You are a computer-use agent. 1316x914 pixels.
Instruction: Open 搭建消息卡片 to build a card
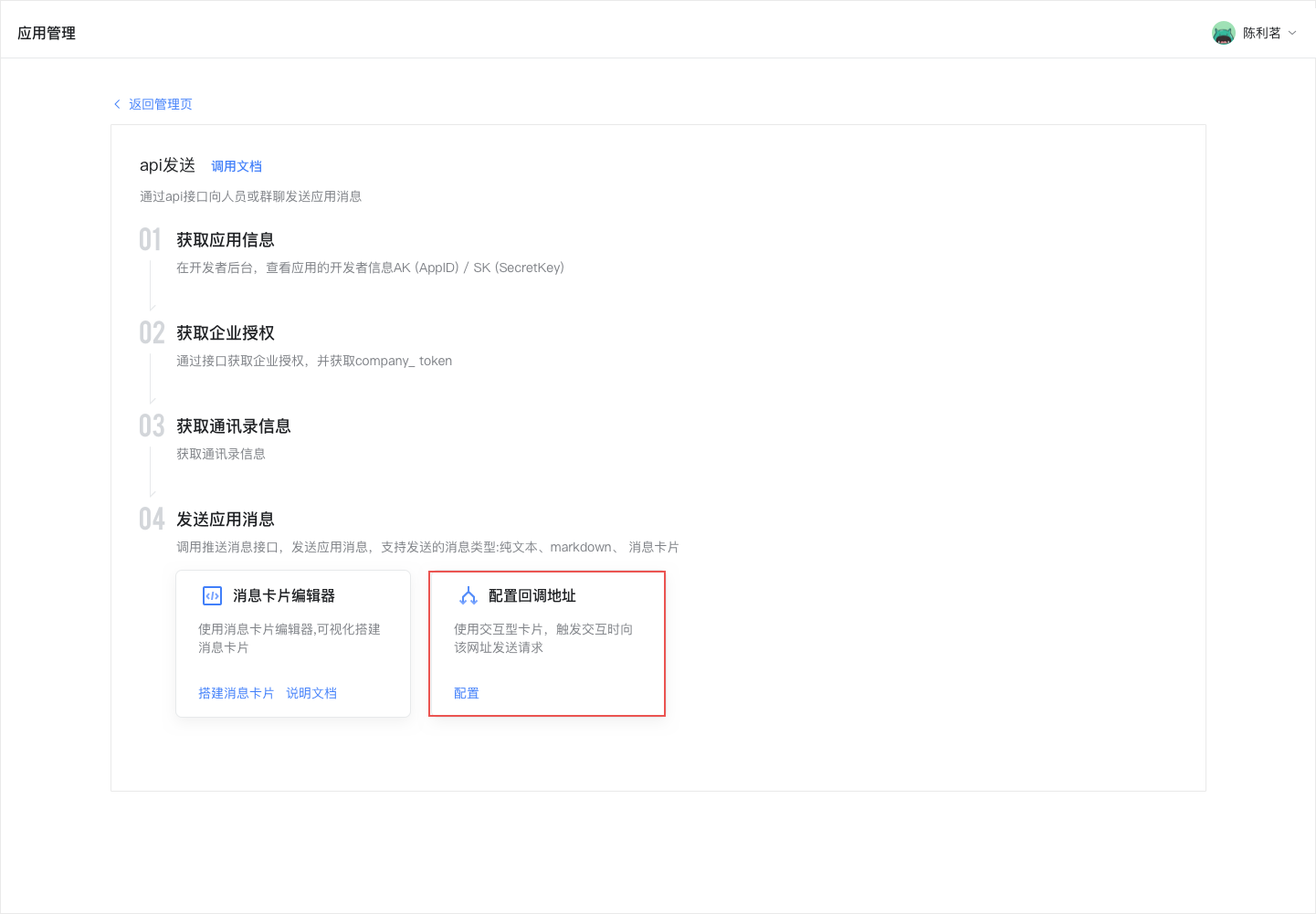pyautogui.click(x=236, y=692)
